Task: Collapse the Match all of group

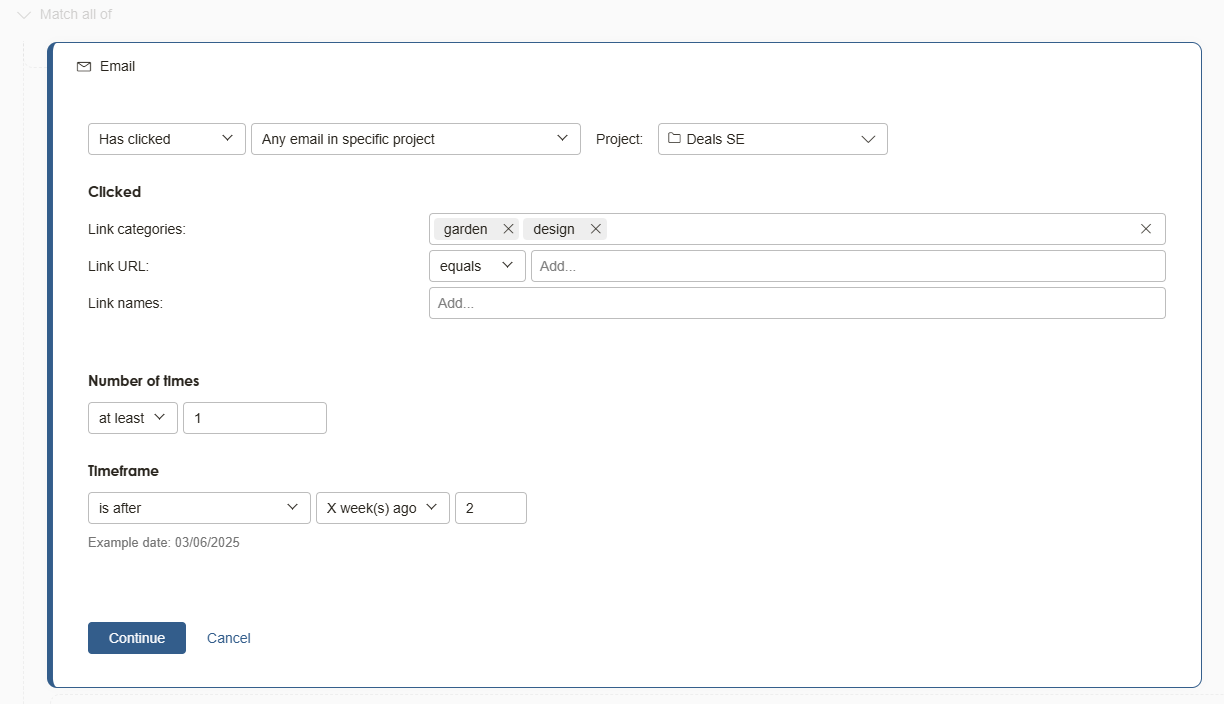Action: 24,15
